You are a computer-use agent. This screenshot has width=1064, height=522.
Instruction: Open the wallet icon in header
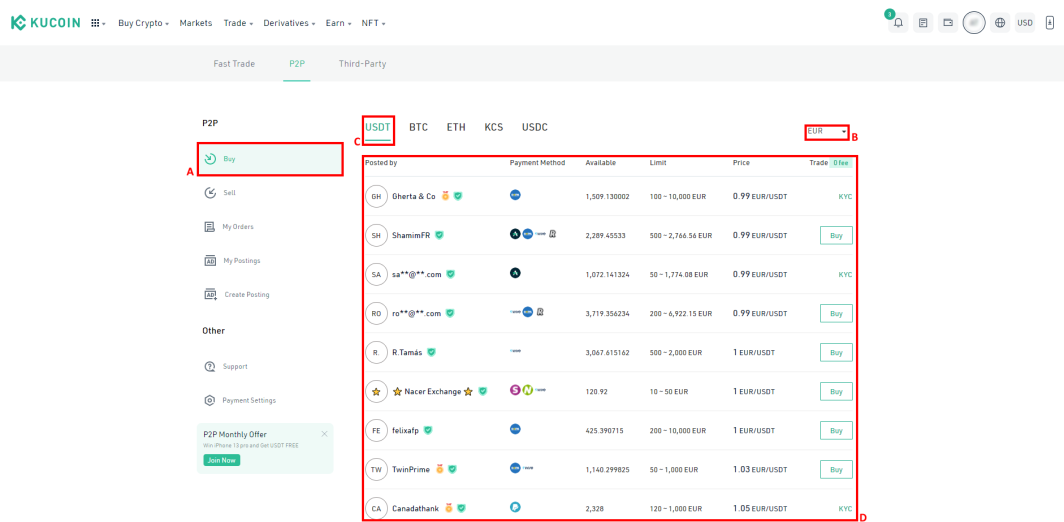tap(948, 22)
